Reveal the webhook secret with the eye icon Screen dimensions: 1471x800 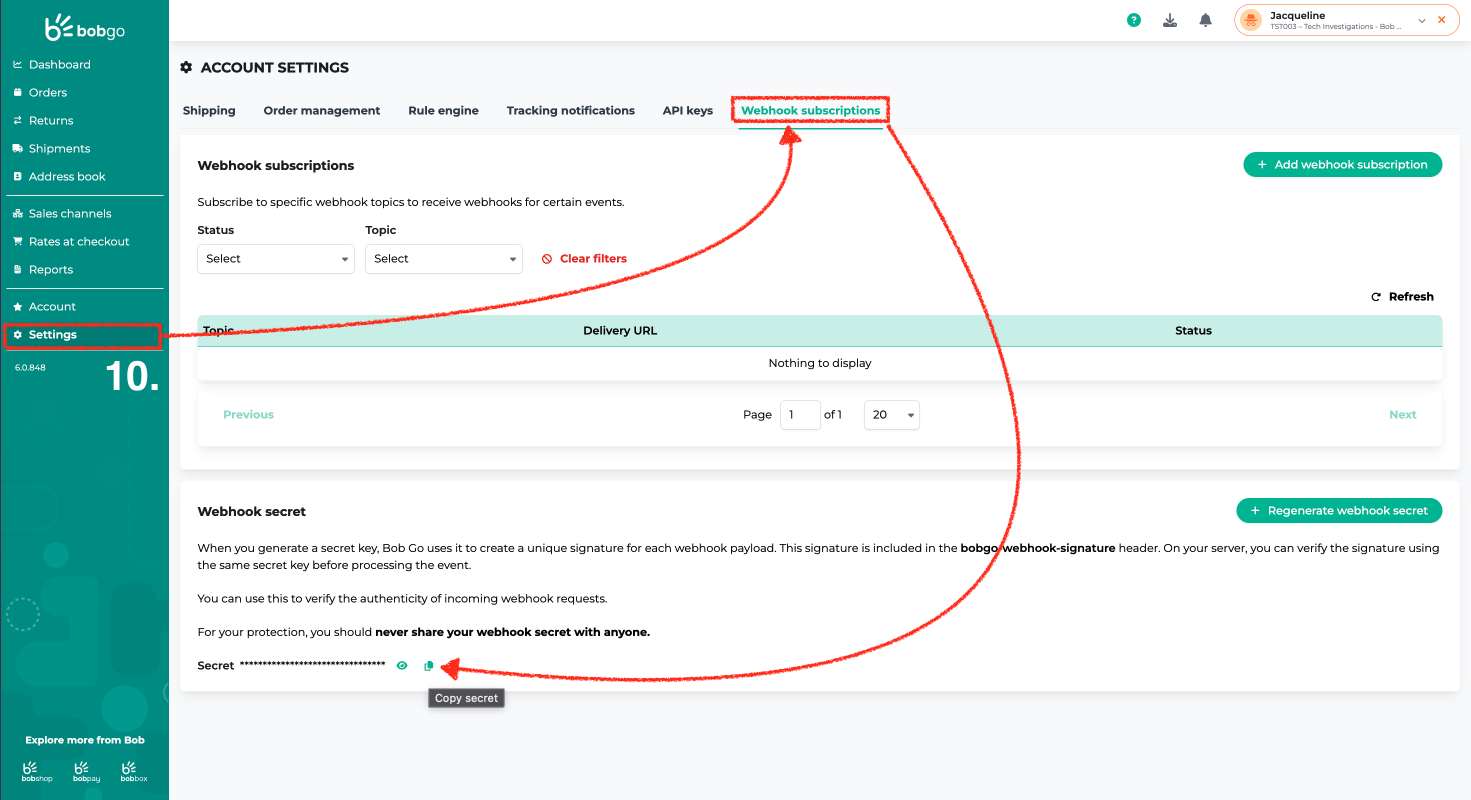402,665
